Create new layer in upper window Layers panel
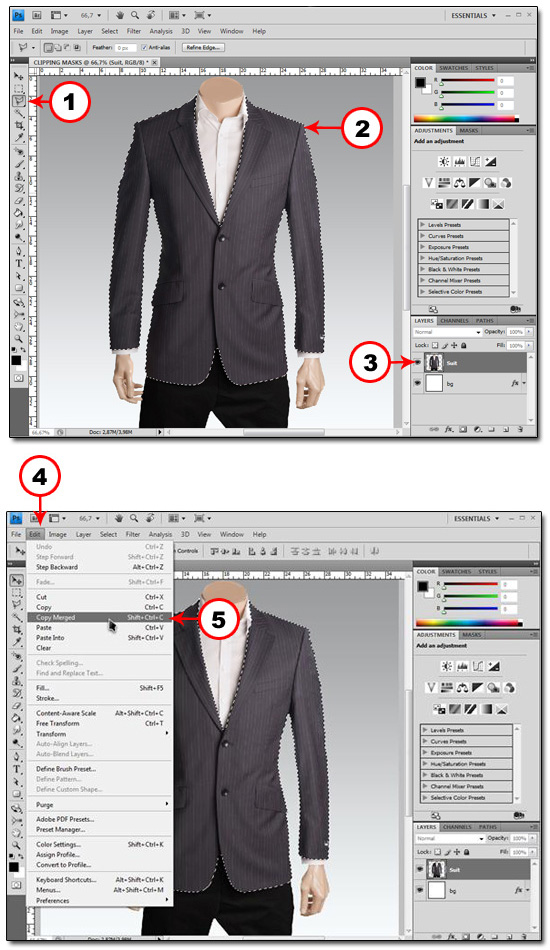 tap(506, 430)
